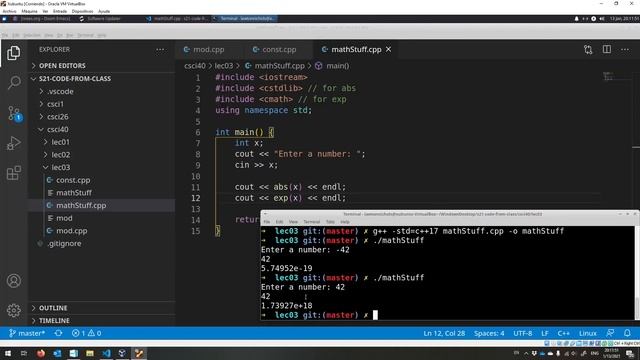Change LF end of line sequence

point(544,333)
